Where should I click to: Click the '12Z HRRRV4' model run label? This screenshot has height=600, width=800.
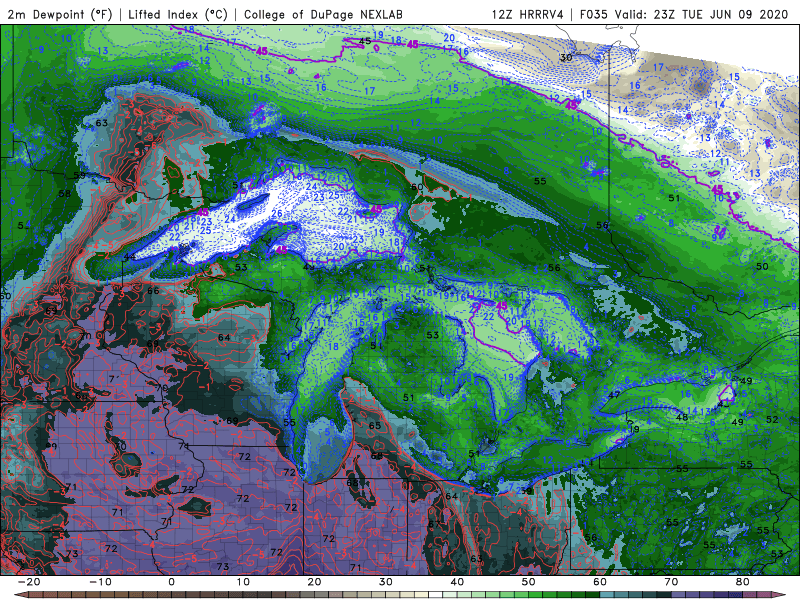tap(528, 14)
